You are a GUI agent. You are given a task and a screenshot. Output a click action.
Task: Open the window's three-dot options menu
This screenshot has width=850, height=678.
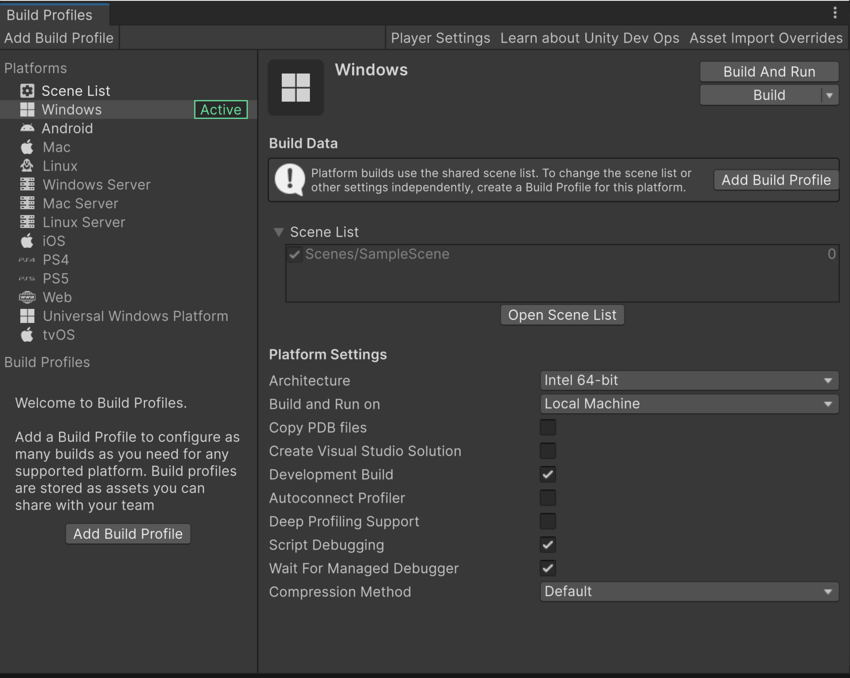835,13
